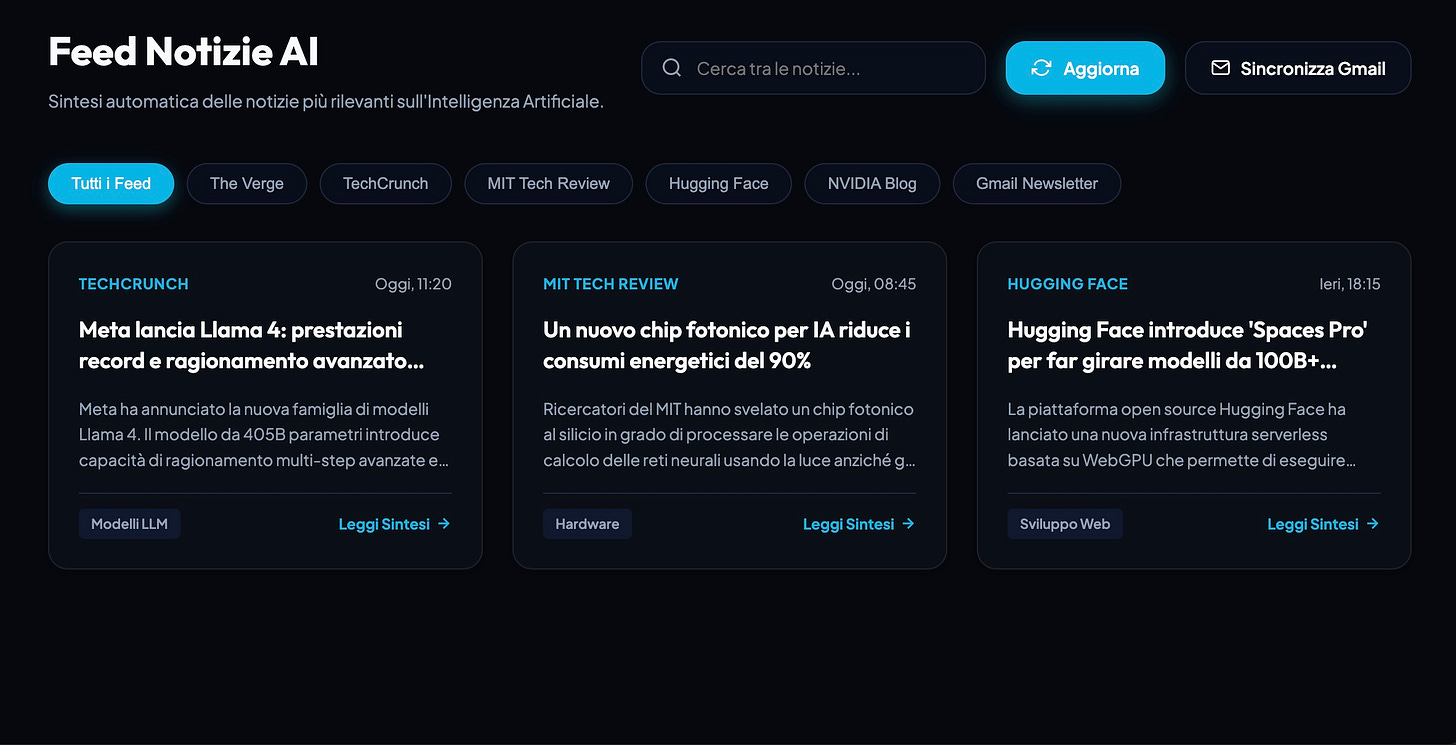Click the 'Sintesi automatica delle notizie' subtitle
The image size is (1456, 745).
326,101
